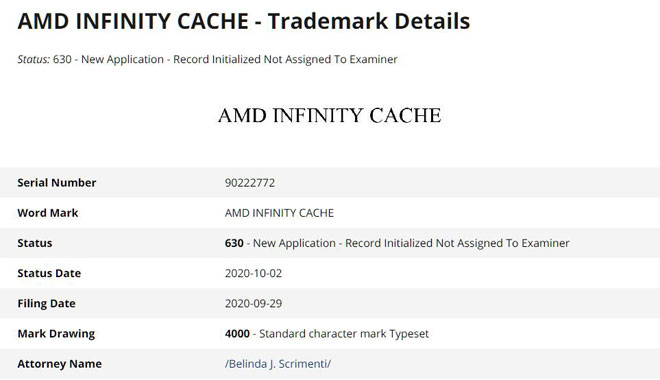The width and height of the screenshot is (660, 380).
Task: Click the Trademark Details part of the title
Action: pyautogui.click(x=369, y=21)
